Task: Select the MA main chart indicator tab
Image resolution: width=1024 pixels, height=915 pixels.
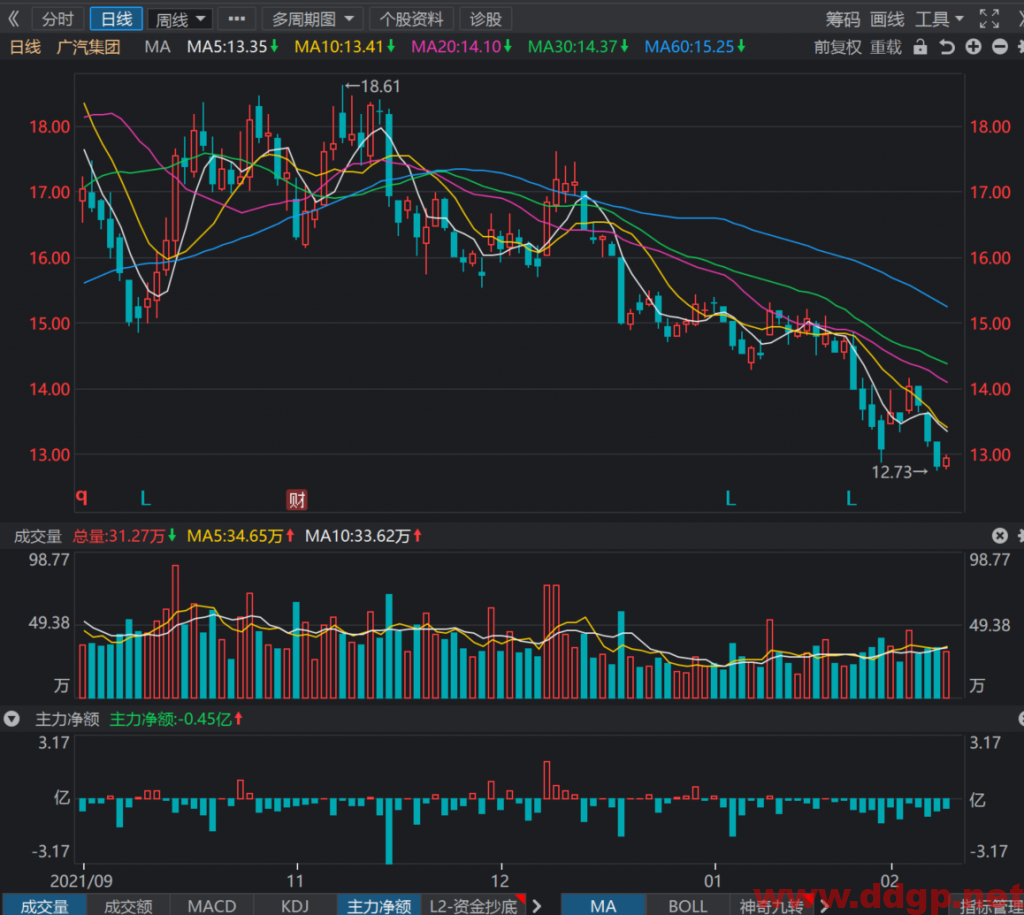Action: [x=603, y=906]
